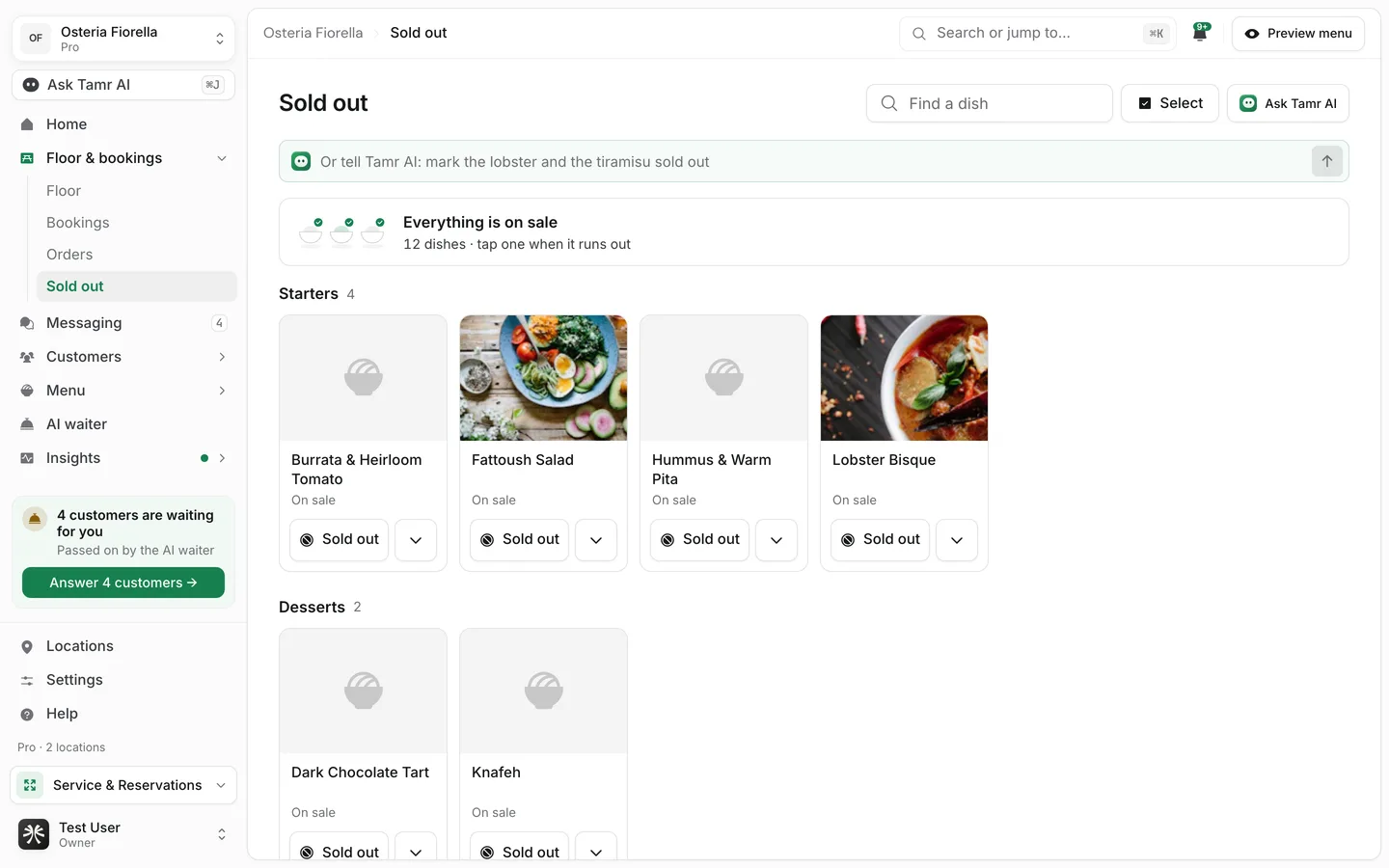Click the Service & Reservations grid icon
The width and height of the screenshot is (1389, 868).
point(30,785)
